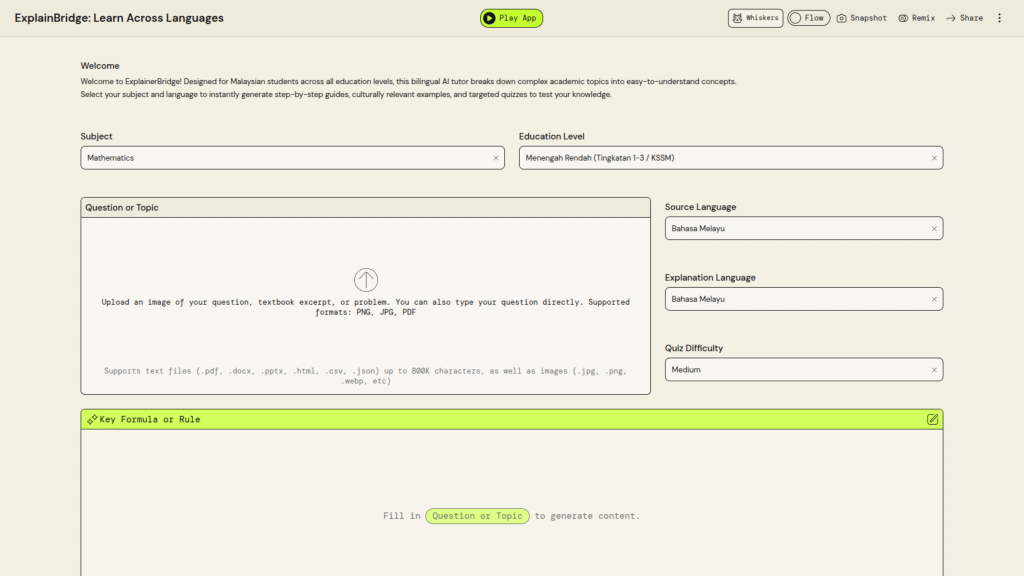This screenshot has height=576, width=1024.
Task: Remove the Medium quiz difficulty value
Action: [935, 370]
